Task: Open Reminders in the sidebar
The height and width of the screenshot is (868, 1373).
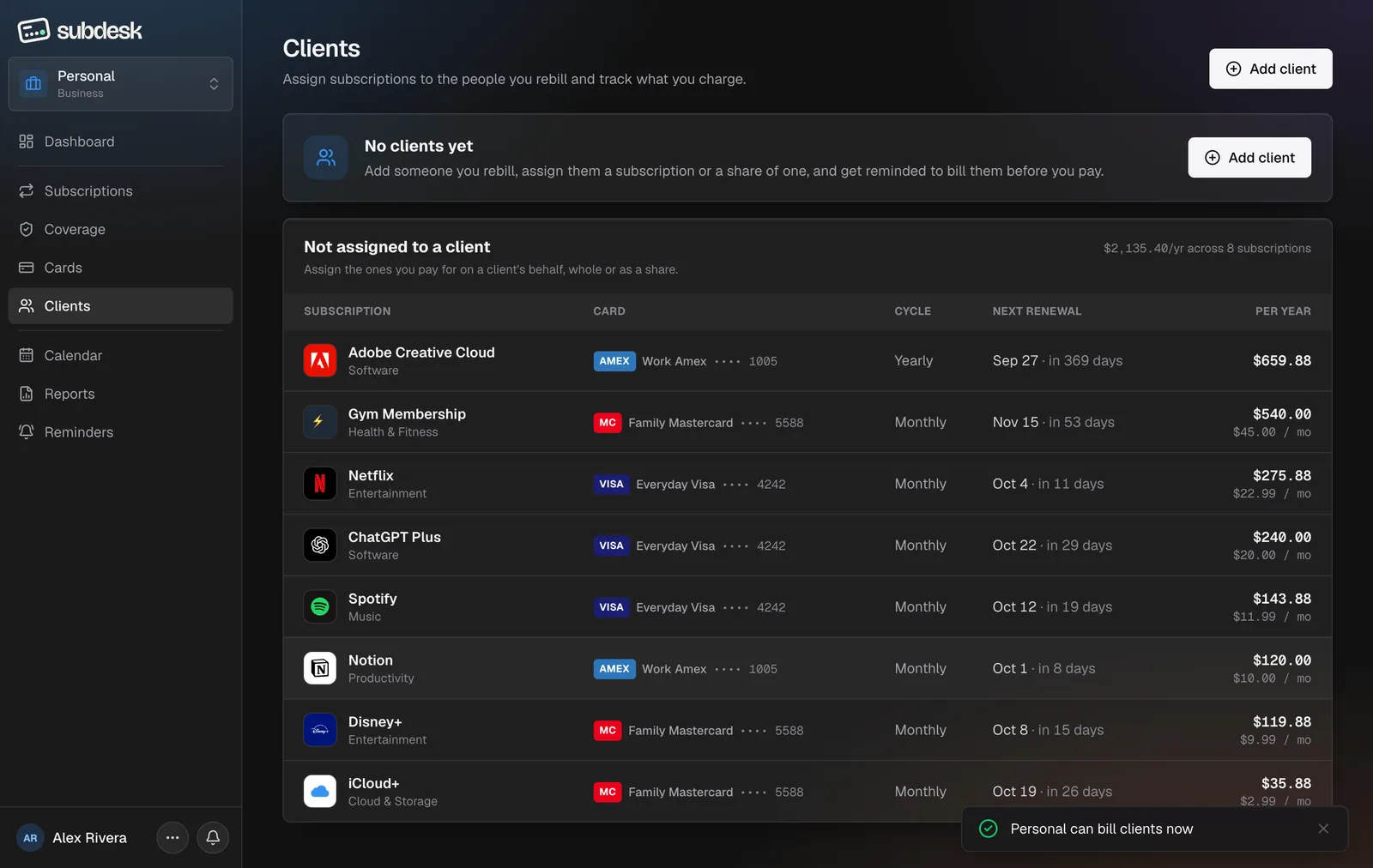Action: pos(120,432)
